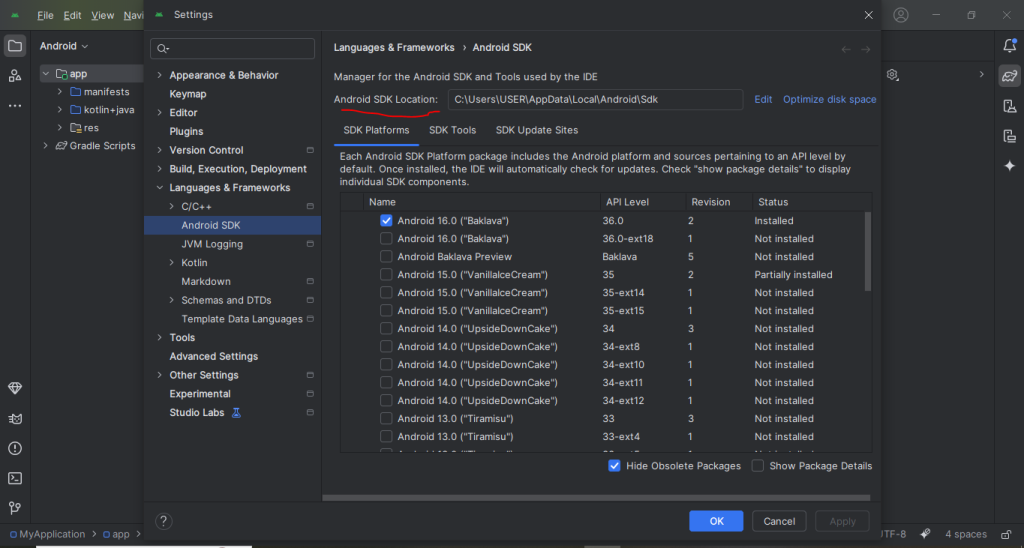Switch to SDK Update Sites tab

click(536, 130)
